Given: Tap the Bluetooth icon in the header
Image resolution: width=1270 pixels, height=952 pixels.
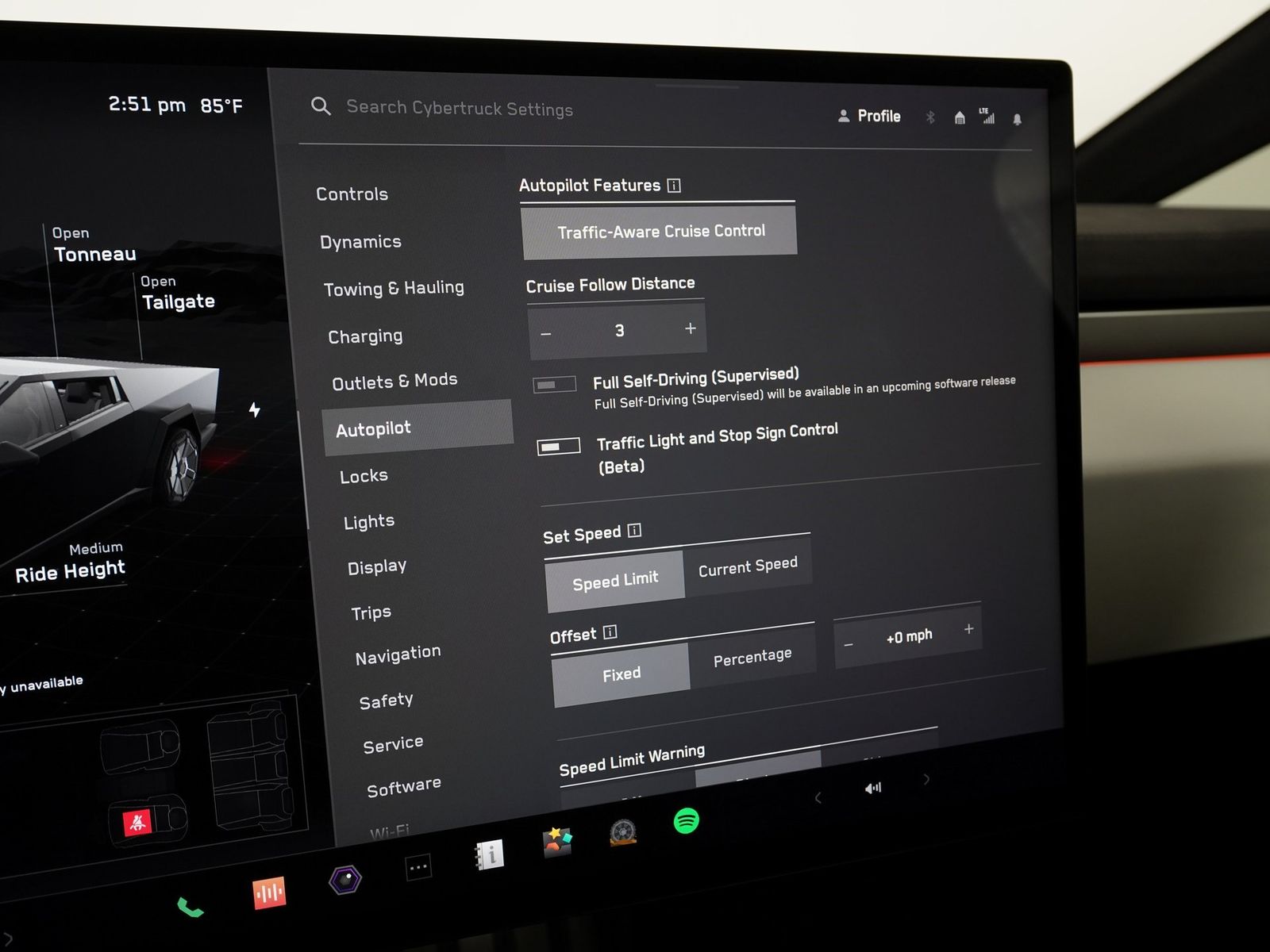Looking at the screenshot, I should pyautogui.click(x=930, y=117).
